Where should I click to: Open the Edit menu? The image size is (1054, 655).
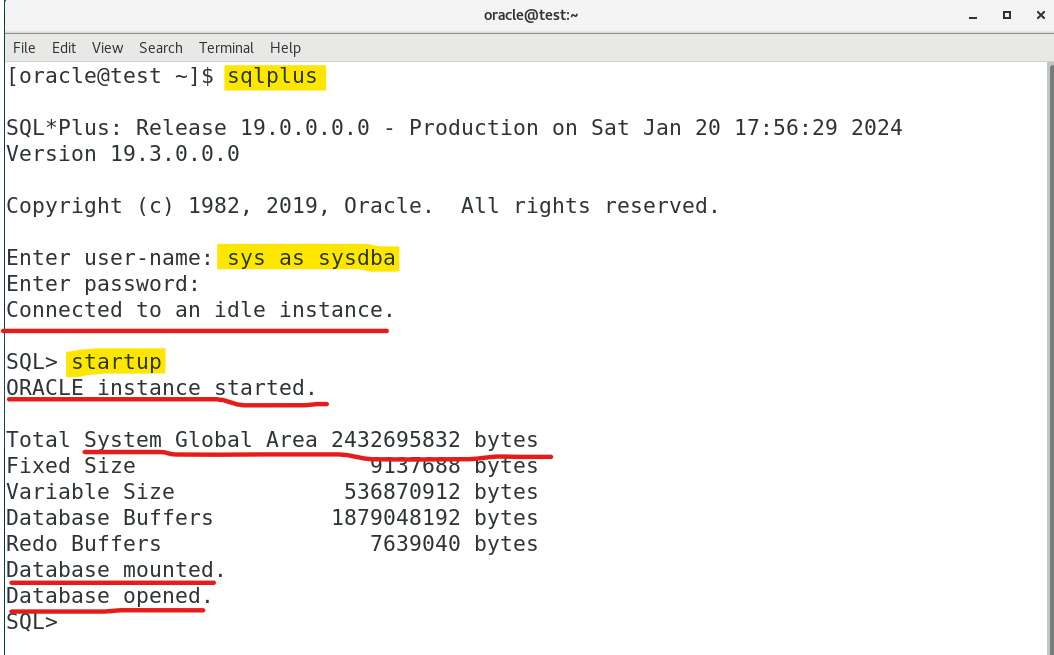point(64,48)
